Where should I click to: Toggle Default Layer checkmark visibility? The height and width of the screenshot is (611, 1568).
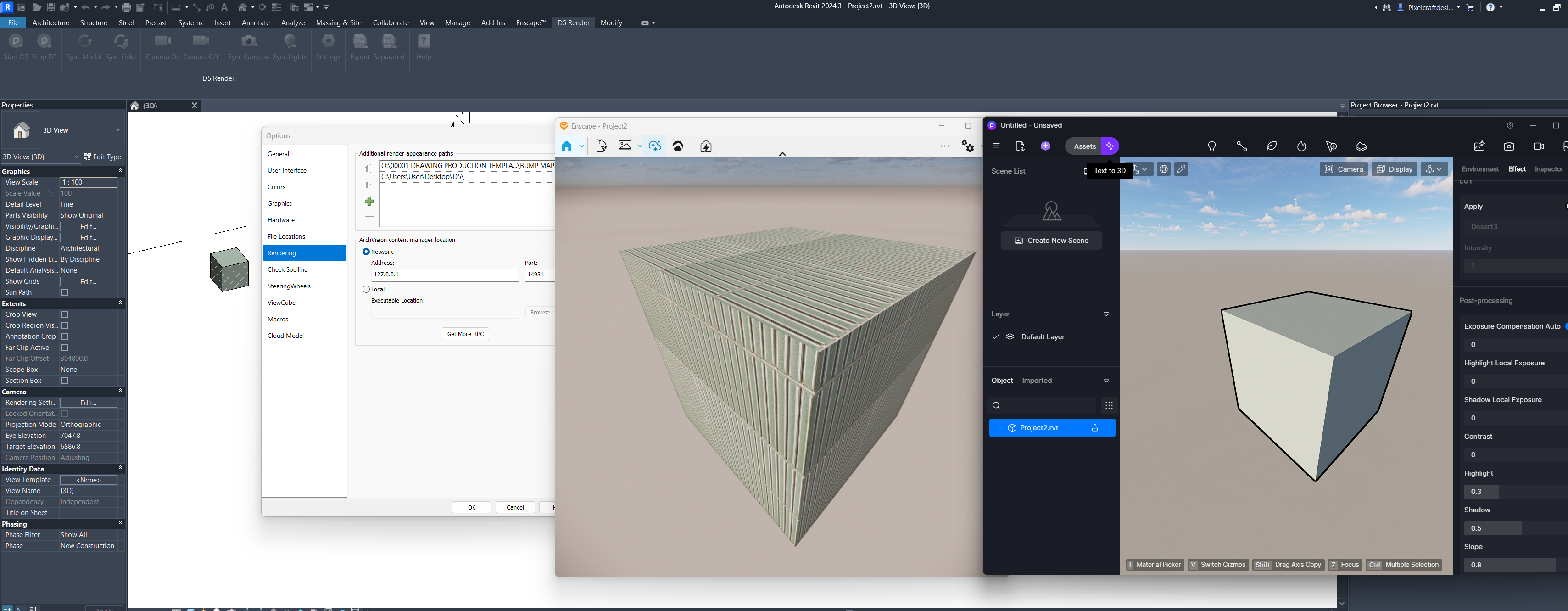click(996, 336)
